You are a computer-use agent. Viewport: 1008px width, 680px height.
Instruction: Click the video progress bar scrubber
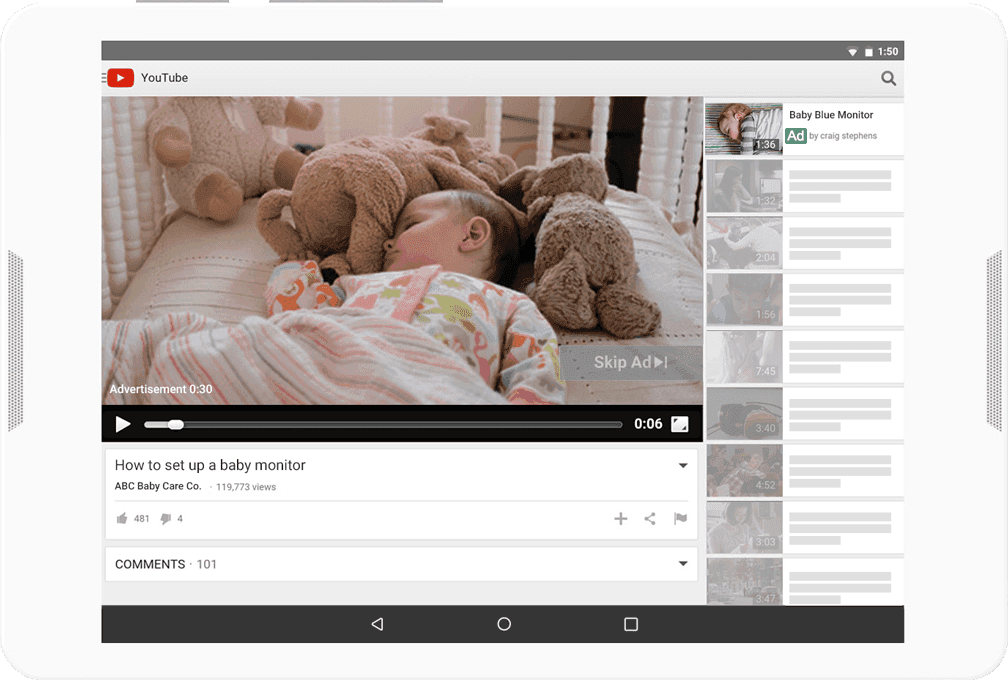(176, 424)
